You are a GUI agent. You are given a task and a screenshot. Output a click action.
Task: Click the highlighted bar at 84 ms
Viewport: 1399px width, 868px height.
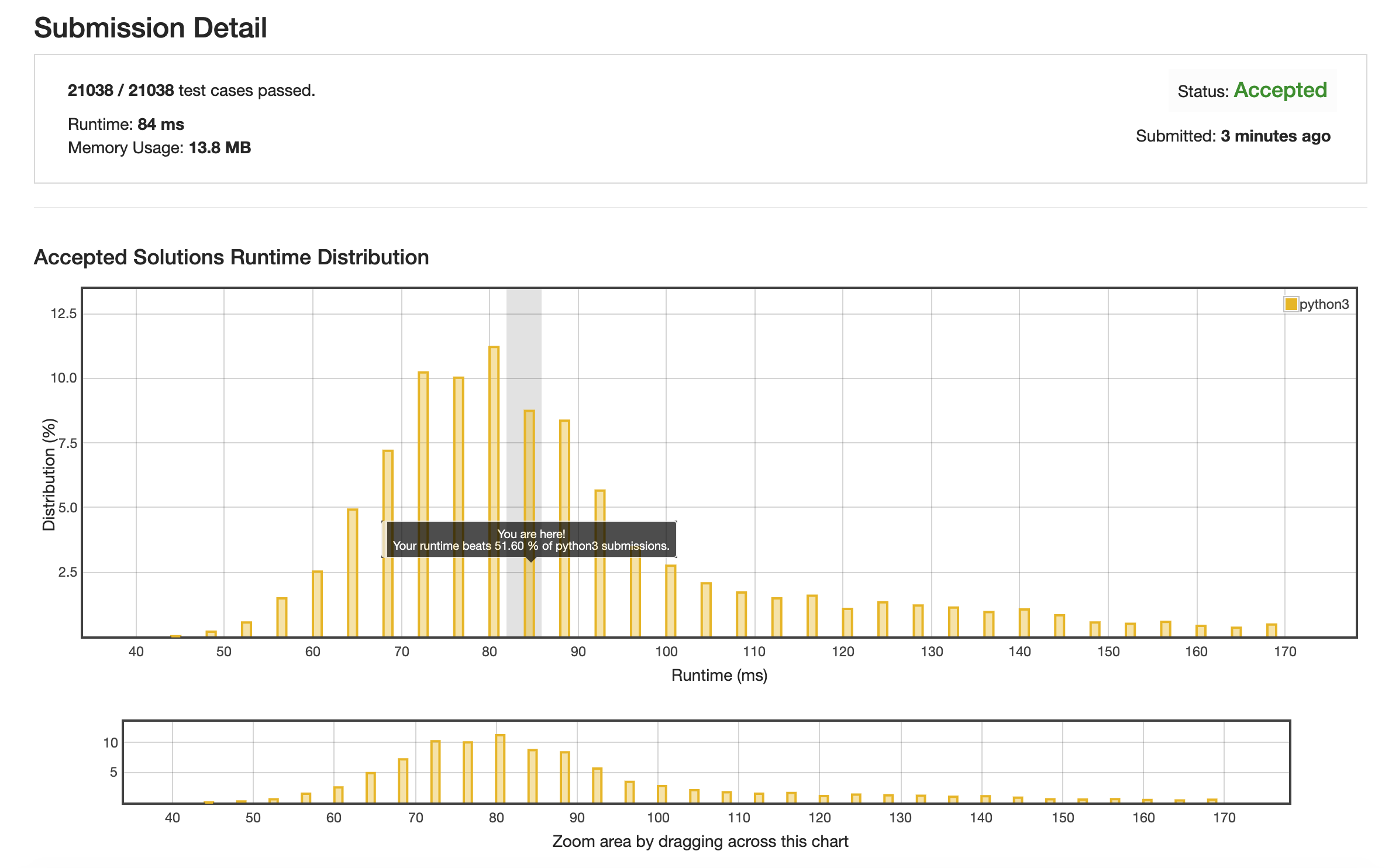tap(529, 468)
